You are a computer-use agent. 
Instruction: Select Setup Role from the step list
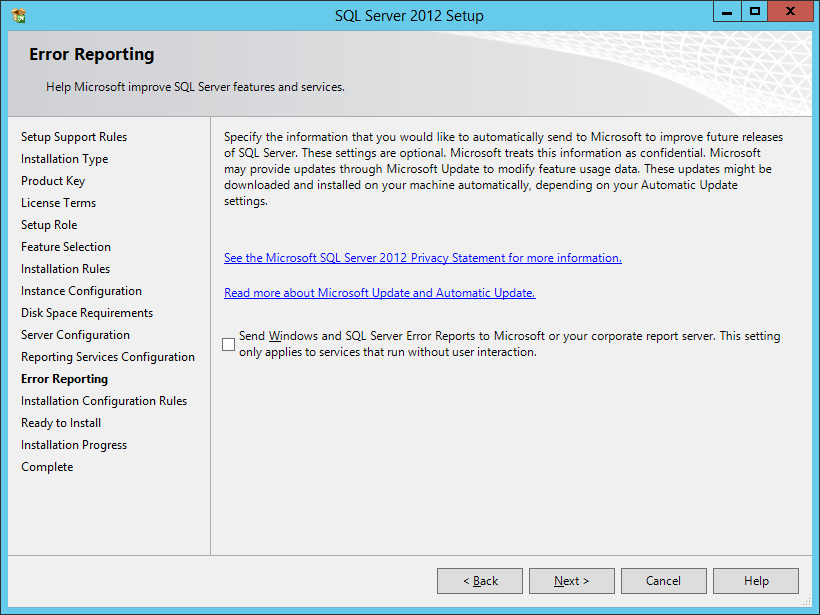point(49,224)
